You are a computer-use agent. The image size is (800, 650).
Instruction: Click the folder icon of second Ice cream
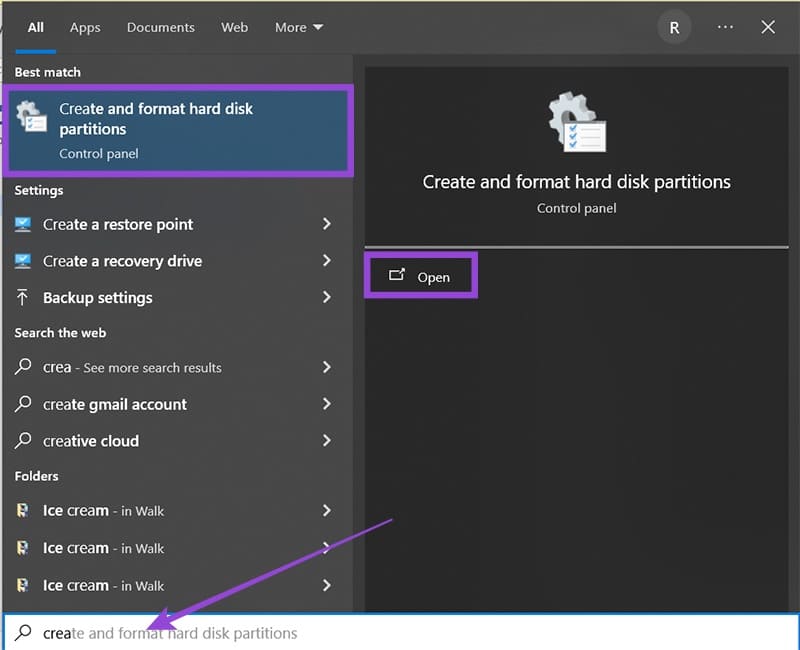pos(22,547)
